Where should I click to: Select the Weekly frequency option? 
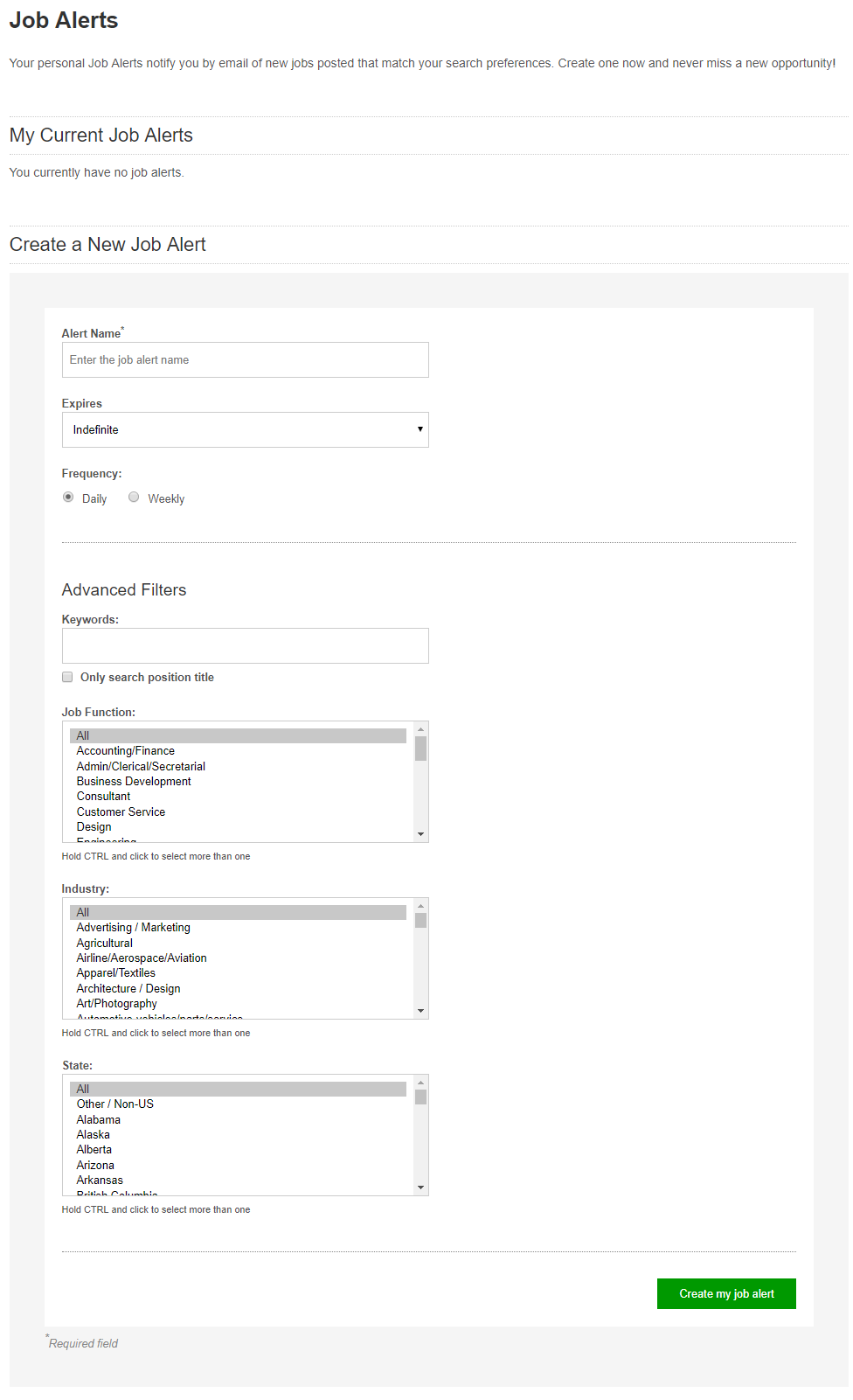pos(134,497)
